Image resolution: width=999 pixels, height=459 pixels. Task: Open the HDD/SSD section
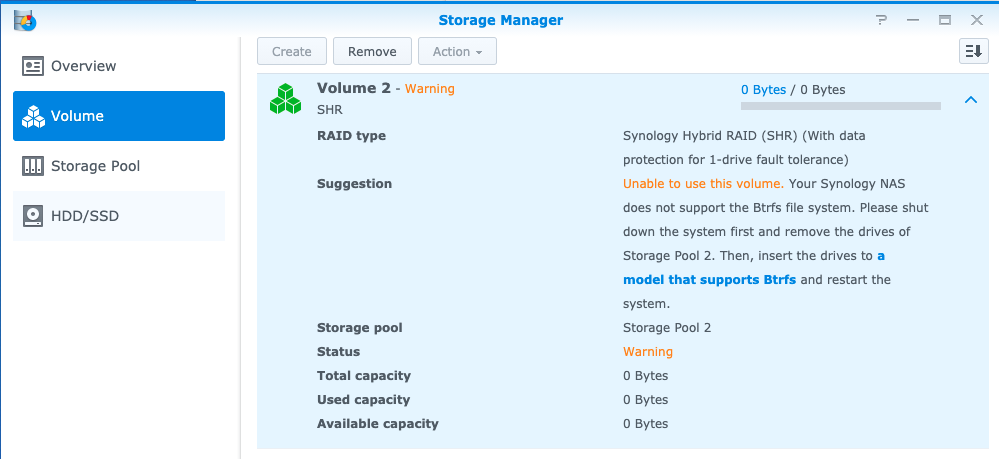tap(119, 216)
